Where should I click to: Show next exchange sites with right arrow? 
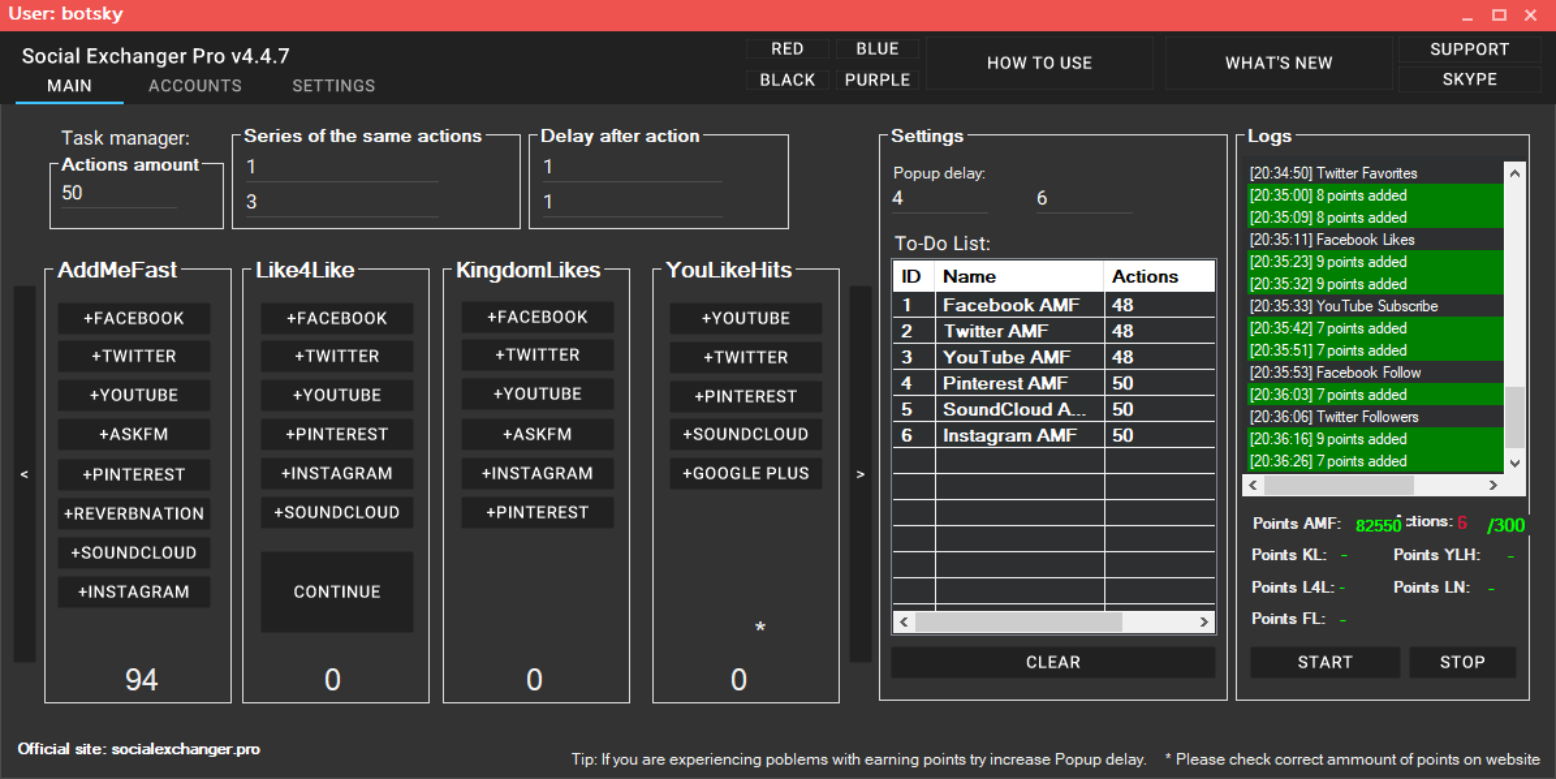click(x=860, y=474)
